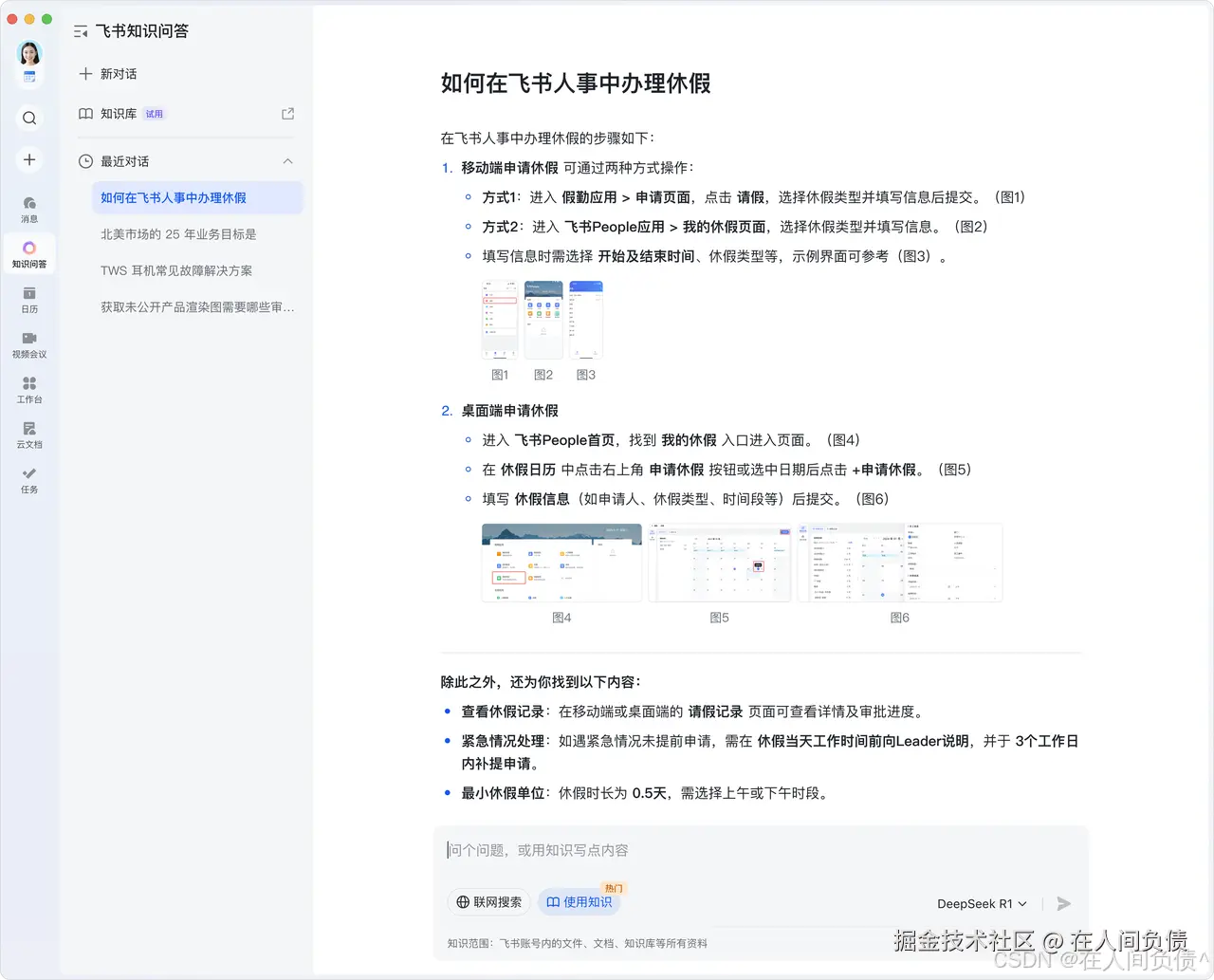Disable the 使用知识 toggle
This screenshot has height=980, width=1214.
[x=579, y=902]
